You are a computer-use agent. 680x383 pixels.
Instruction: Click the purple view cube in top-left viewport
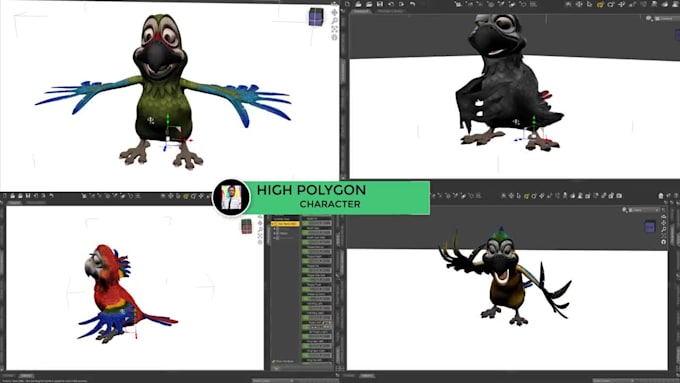point(316,17)
